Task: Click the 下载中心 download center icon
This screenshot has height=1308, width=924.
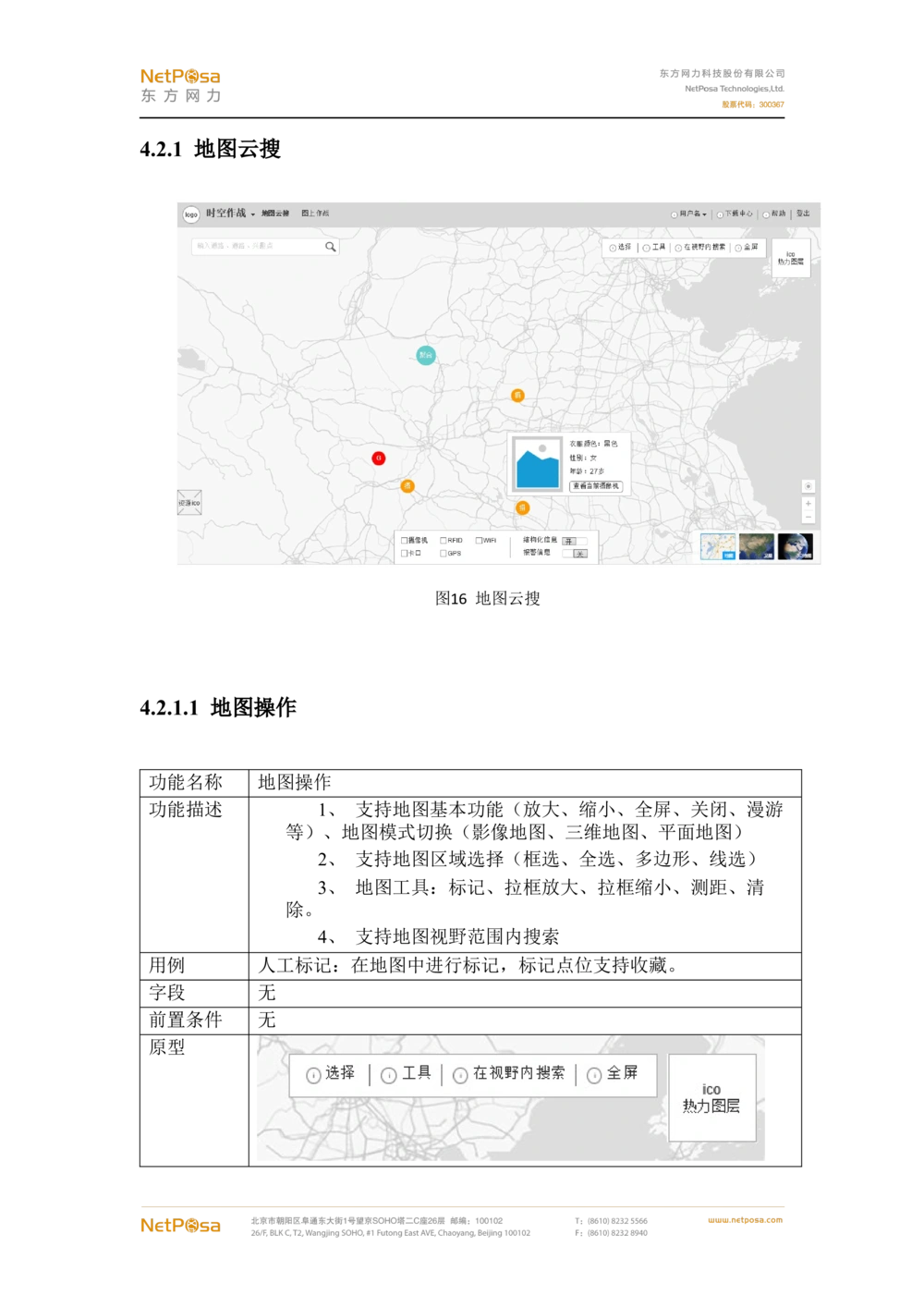Action: point(722,214)
